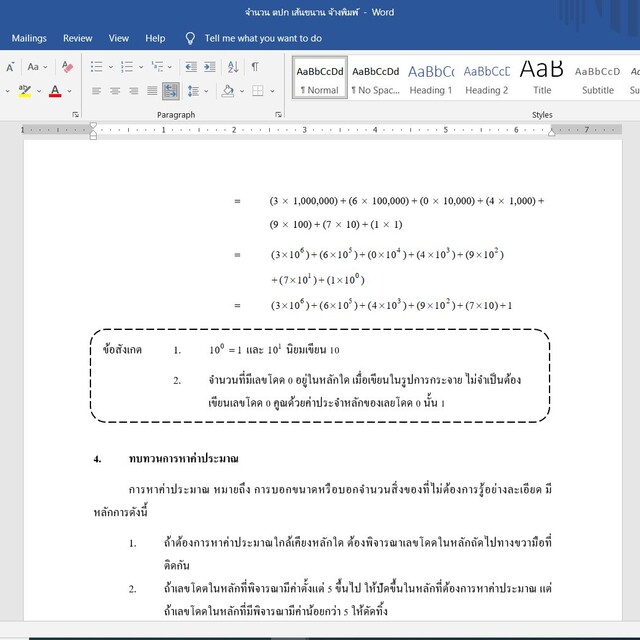The width and height of the screenshot is (640, 640).
Task: Toggle the show paragraph marks button
Action: pyautogui.click(x=255, y=67)
